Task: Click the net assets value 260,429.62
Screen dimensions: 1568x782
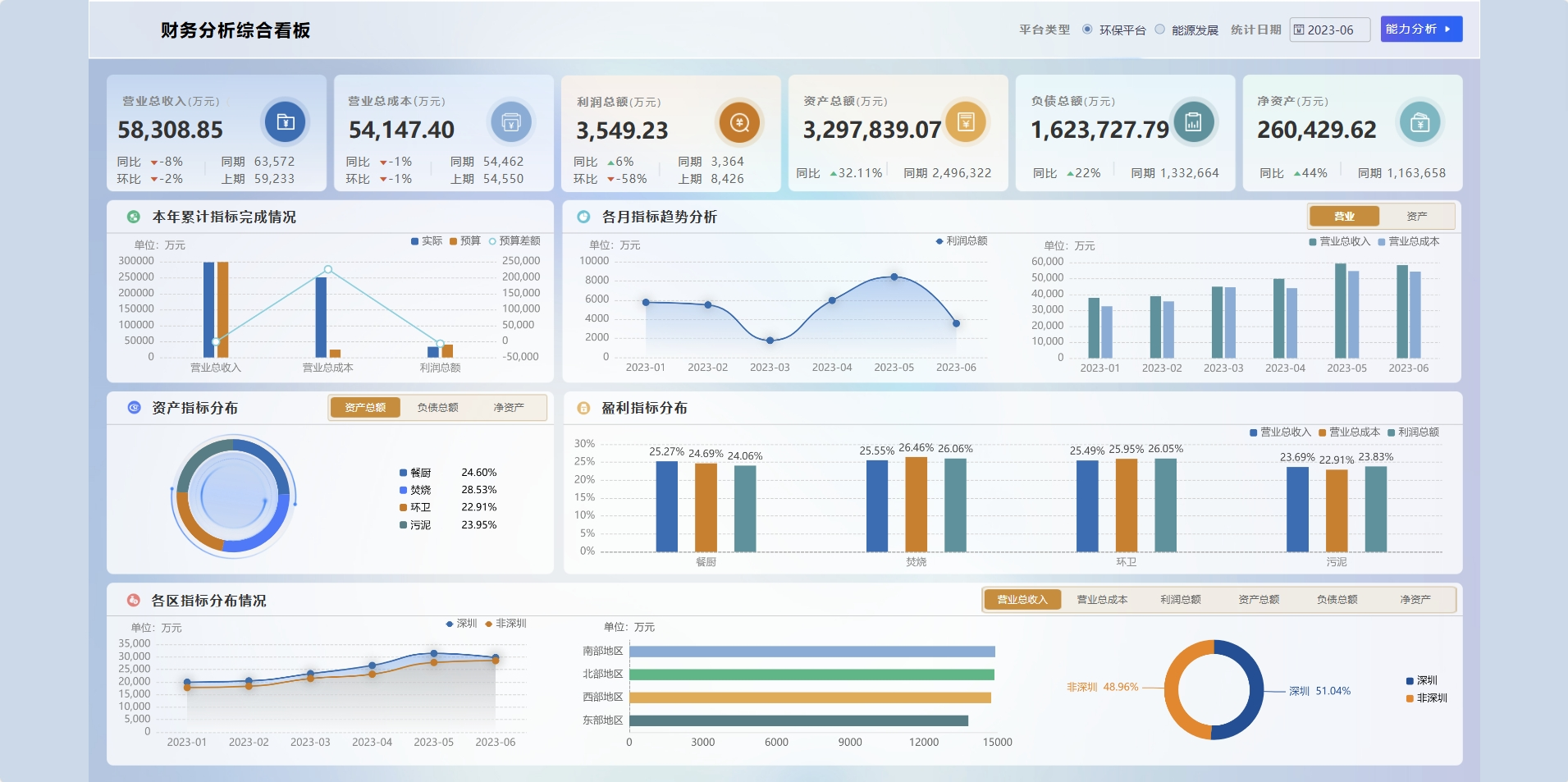Action: 1317,130
